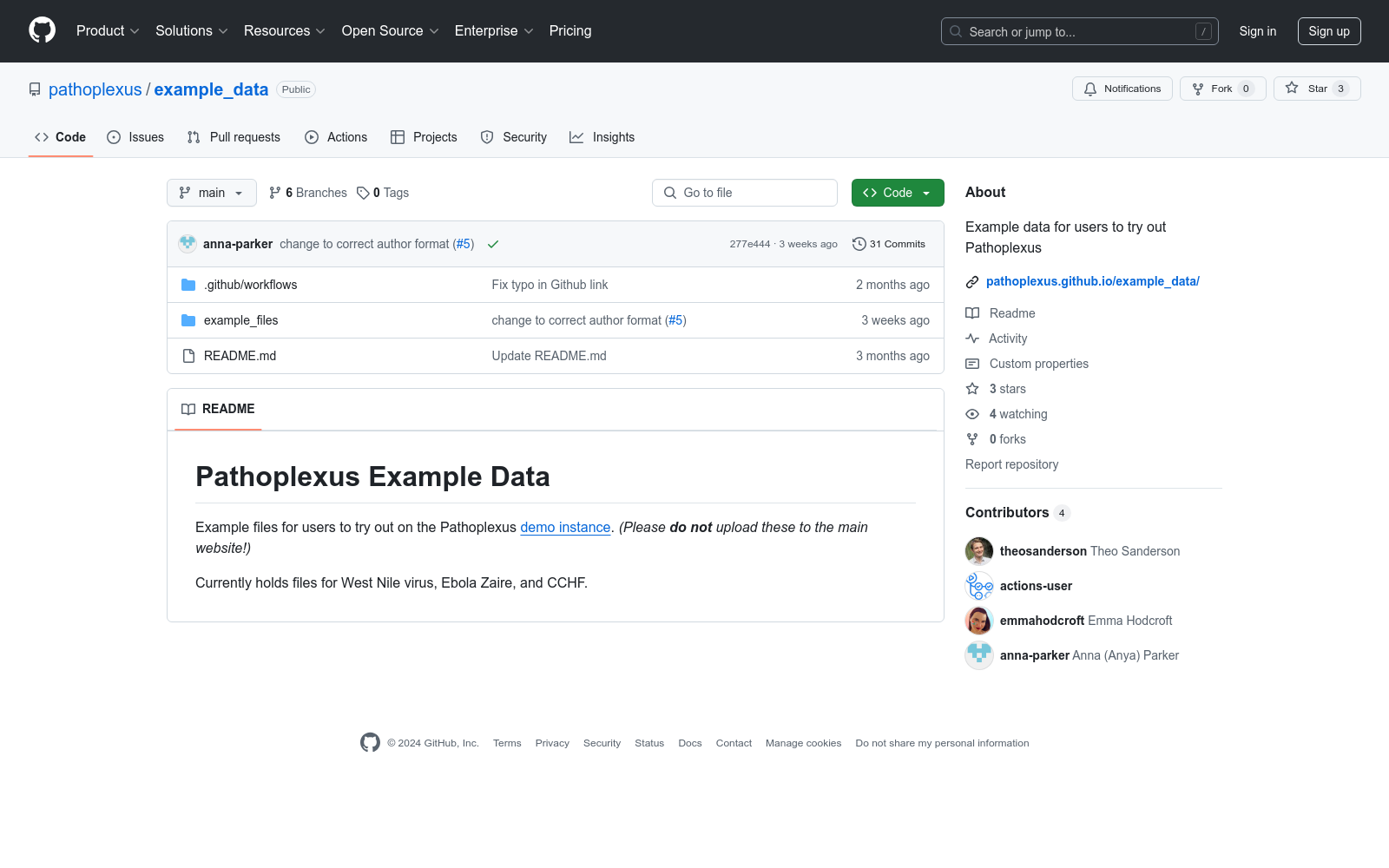
Task: Click the Report repository link
Action: pyautogui.click(x=1012, y=464)
